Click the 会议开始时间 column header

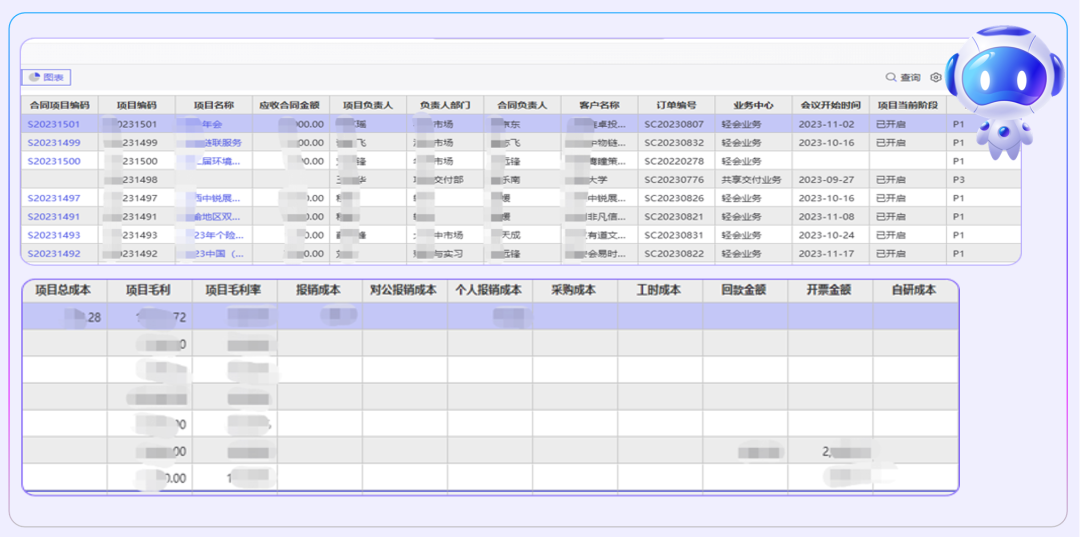coord(830,105)
